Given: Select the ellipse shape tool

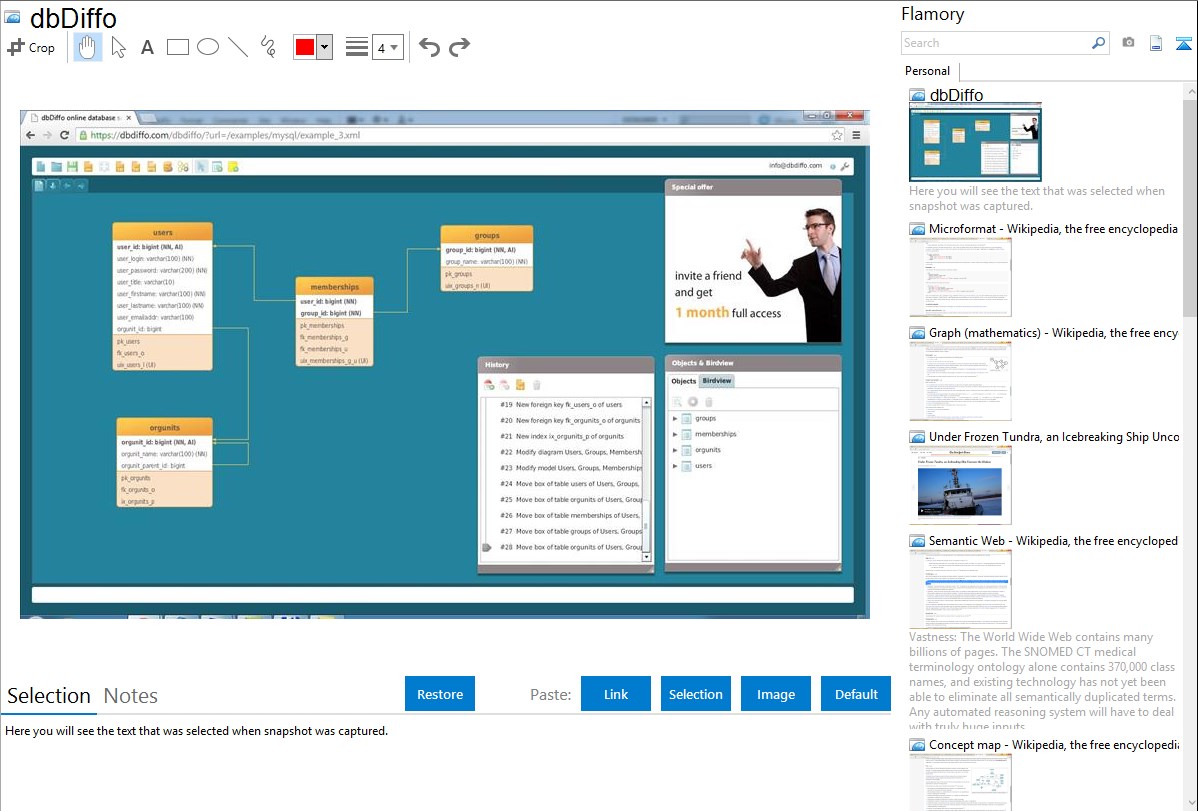Looking at the screenshot, I should point(208,47).
